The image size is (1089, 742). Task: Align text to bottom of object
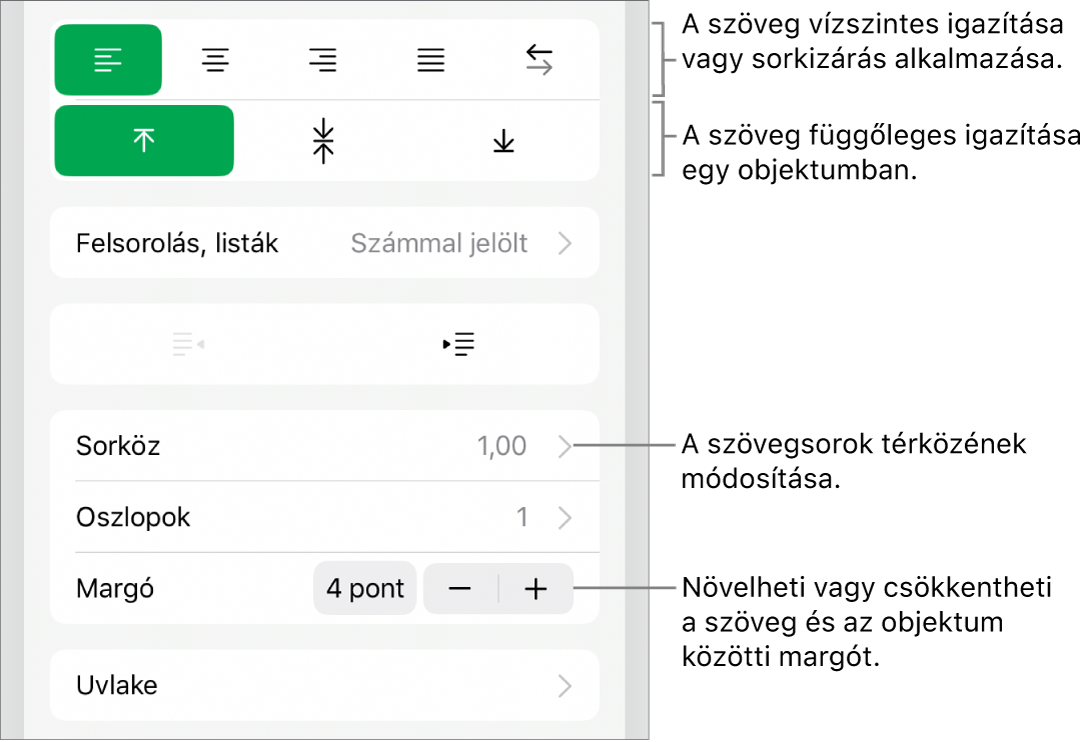[x=504, y=141]
